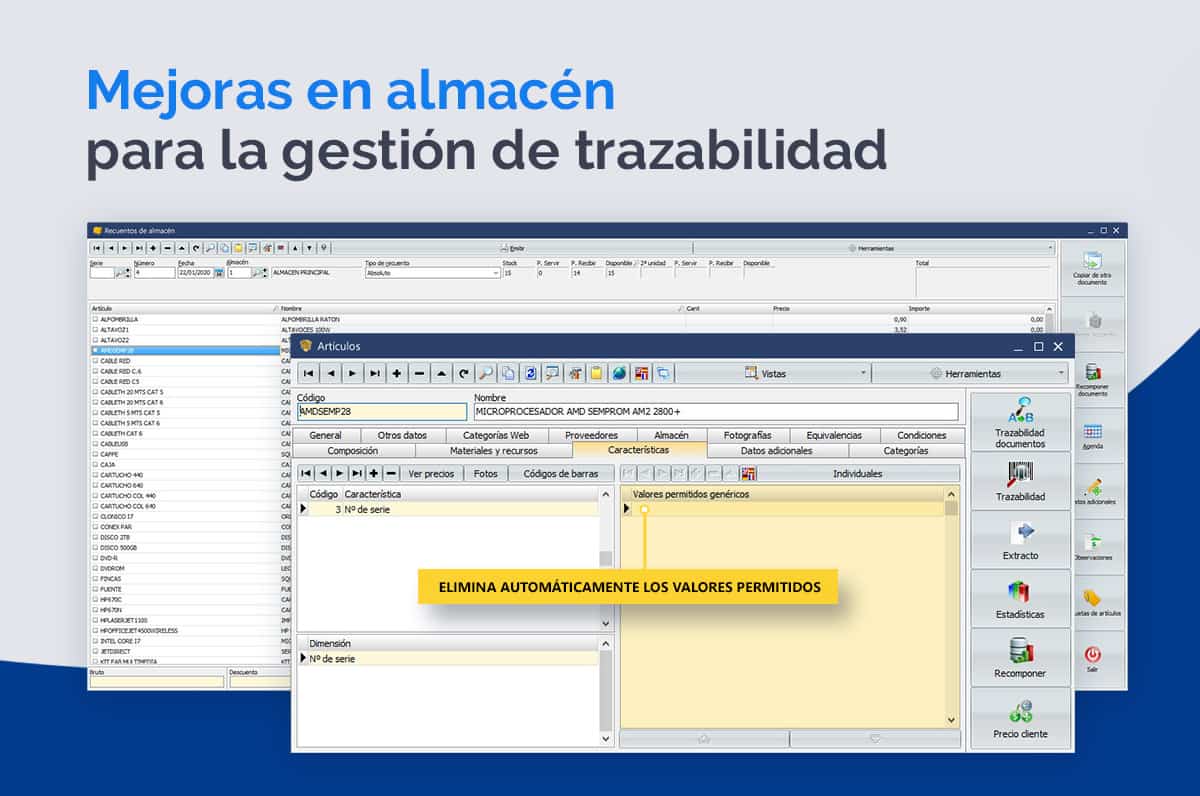Click into the Nombre text field
The image size is (1200, 796).
pyautogui.click(x=715, y=411)
